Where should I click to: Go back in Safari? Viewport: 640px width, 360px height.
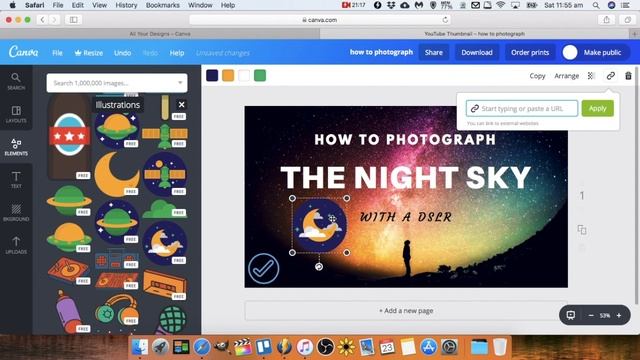tap(42, 20)
